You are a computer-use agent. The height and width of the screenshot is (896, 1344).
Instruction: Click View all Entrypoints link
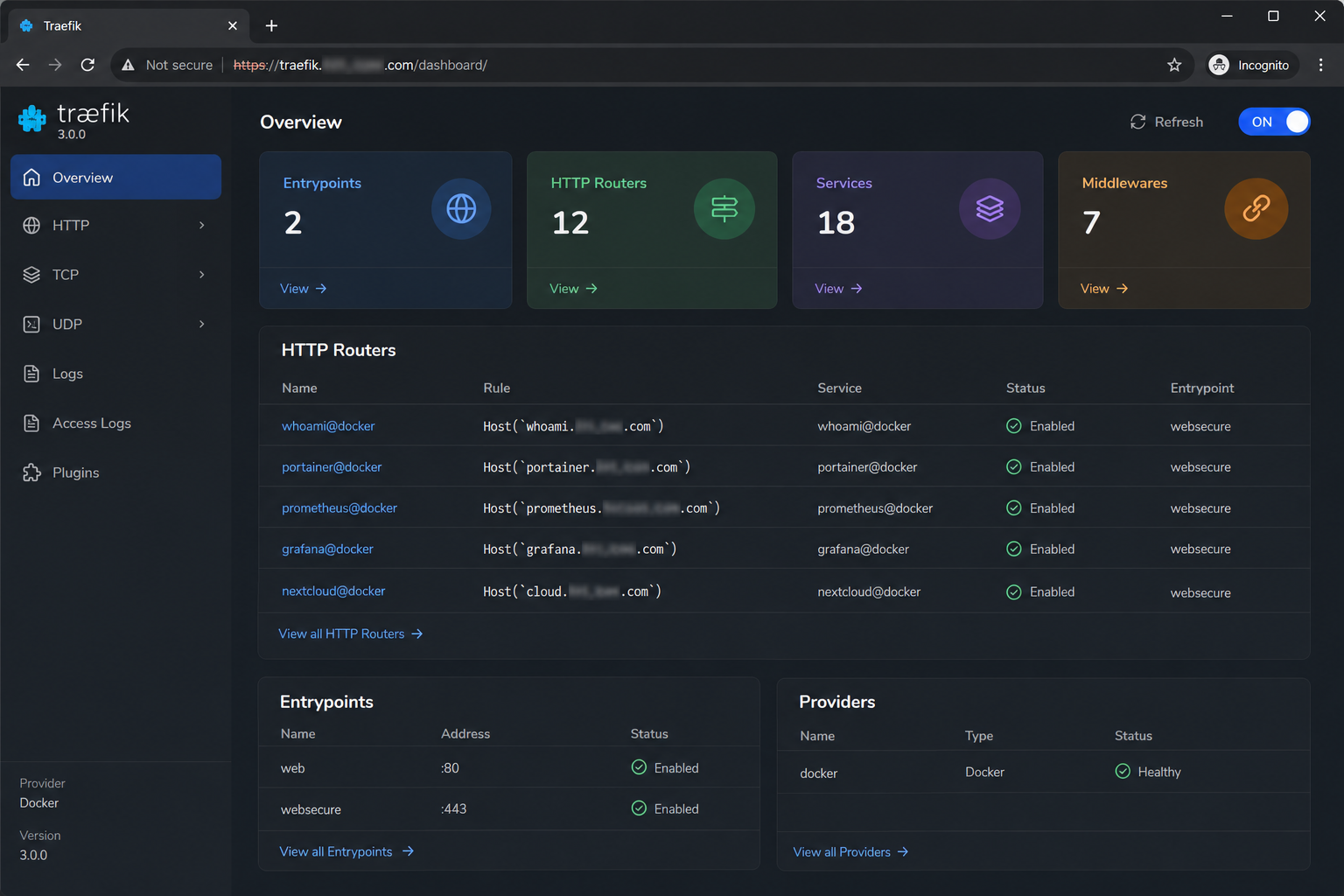pos(346,851)
